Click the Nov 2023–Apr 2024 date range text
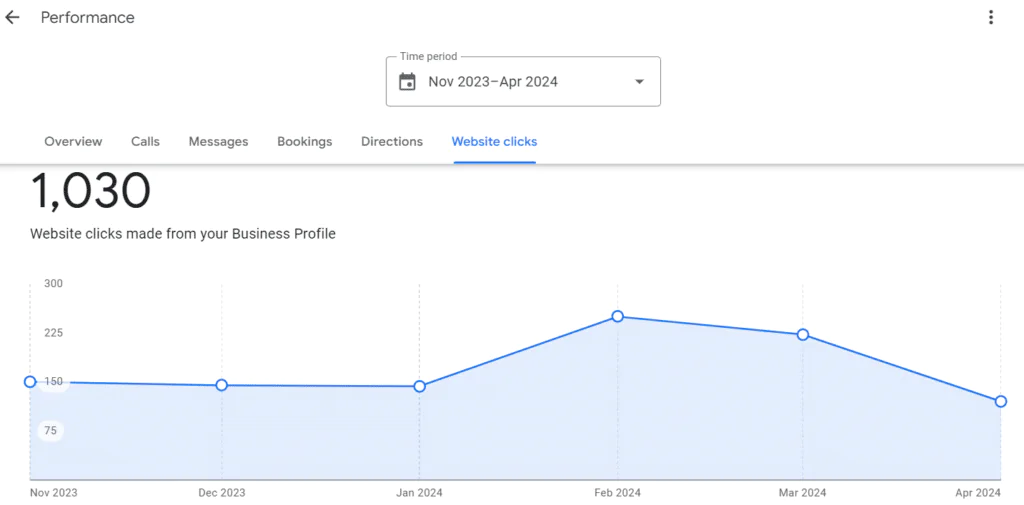 (493, 82)
